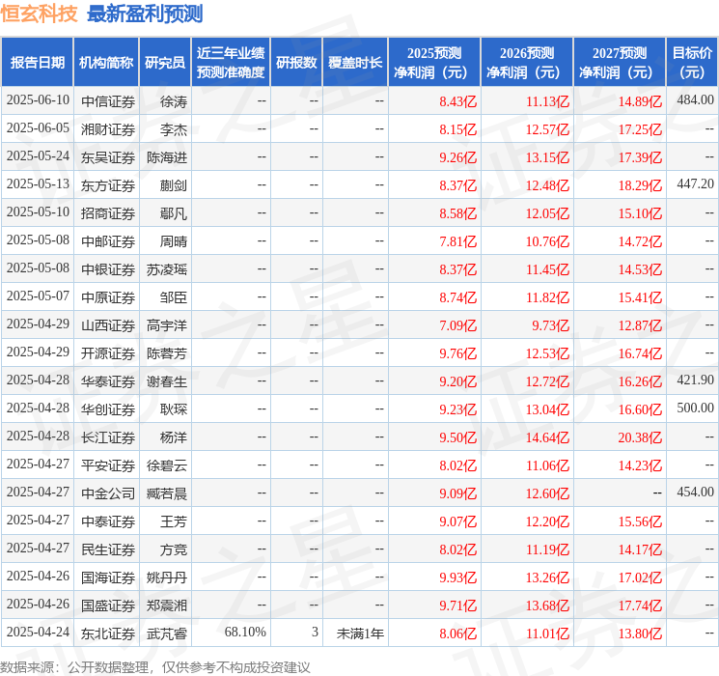Click 2025 forecast 9.93亿

tap(458, 577)
